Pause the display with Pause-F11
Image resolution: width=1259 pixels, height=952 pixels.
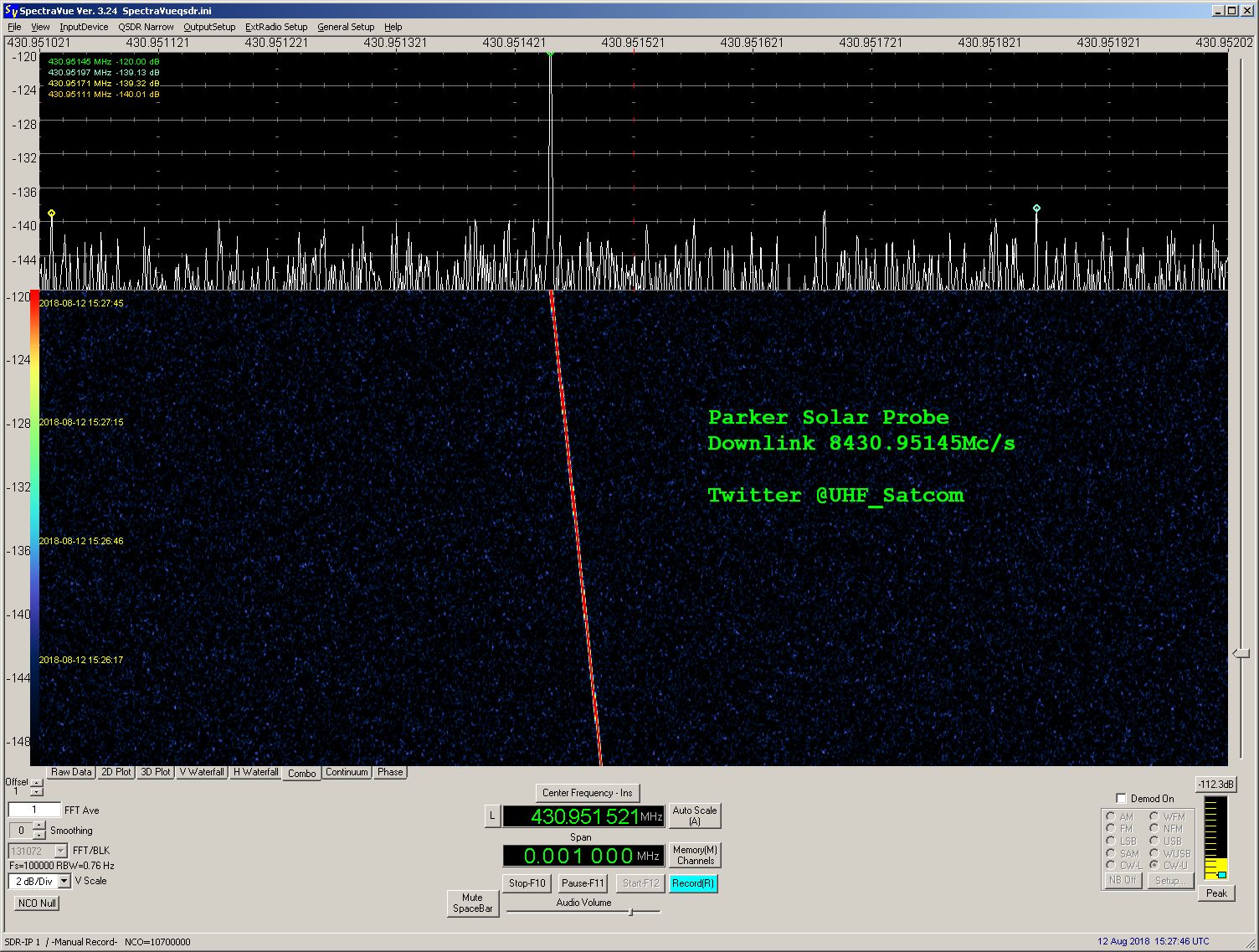coord(583,883)
